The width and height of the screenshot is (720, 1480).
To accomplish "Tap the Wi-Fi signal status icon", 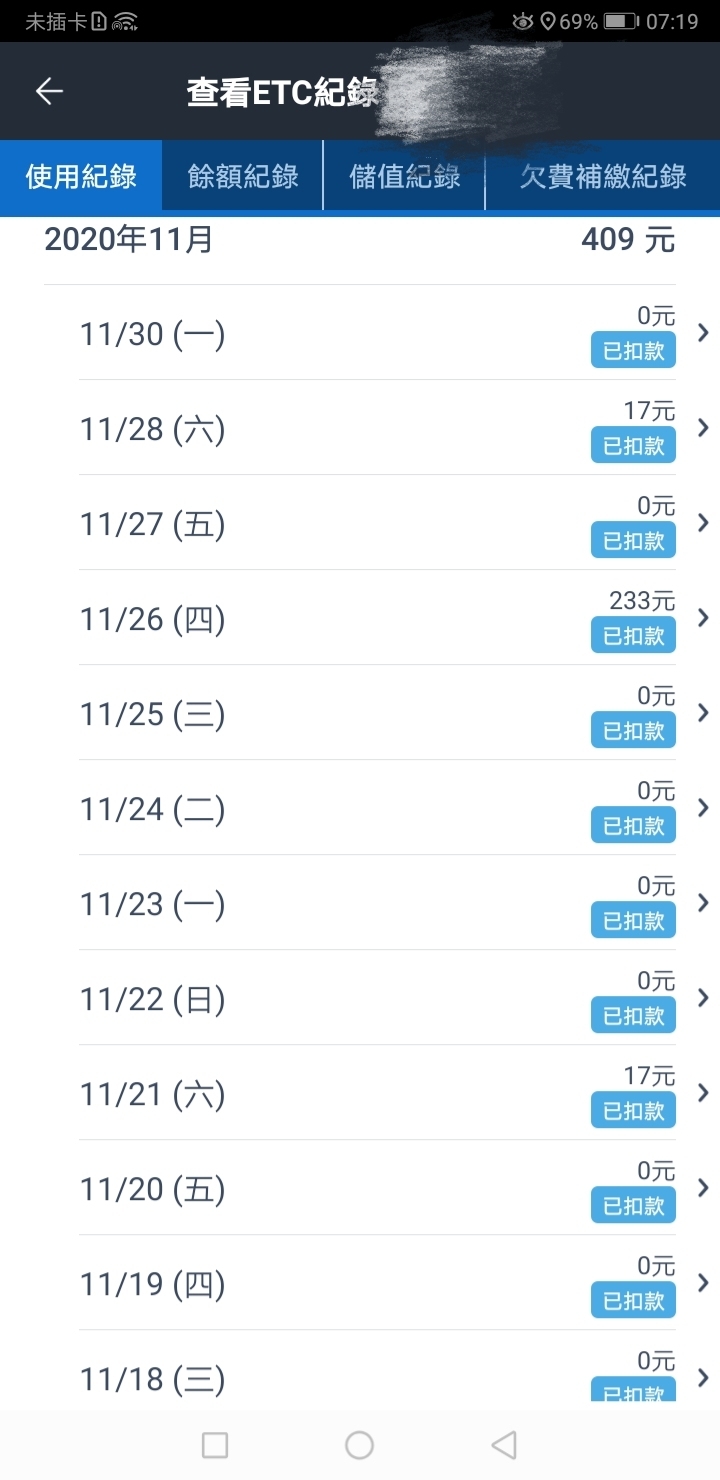I will point(125,21).
